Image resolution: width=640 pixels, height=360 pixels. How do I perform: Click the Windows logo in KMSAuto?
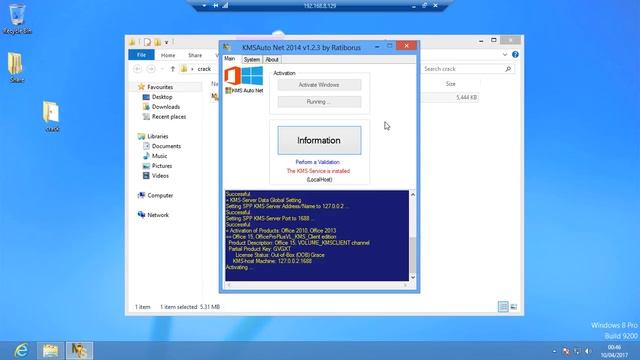pyautogui.click(x=252, y=76)
